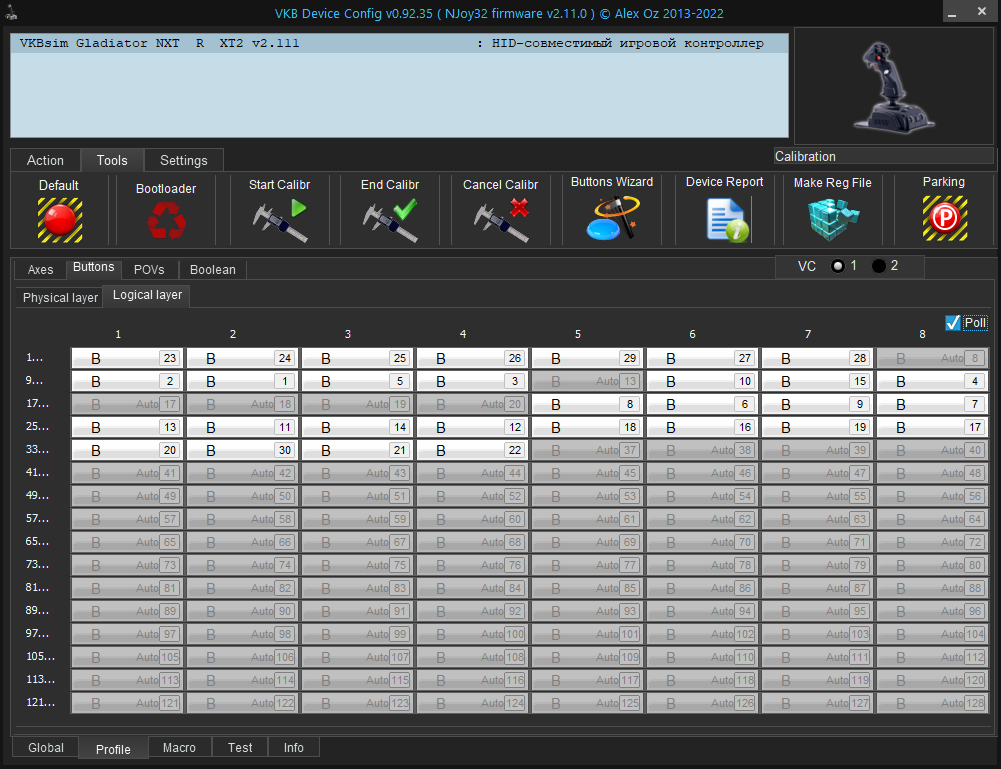
Task: Click logical button cell mapped to 30
Action: point(241,450)
